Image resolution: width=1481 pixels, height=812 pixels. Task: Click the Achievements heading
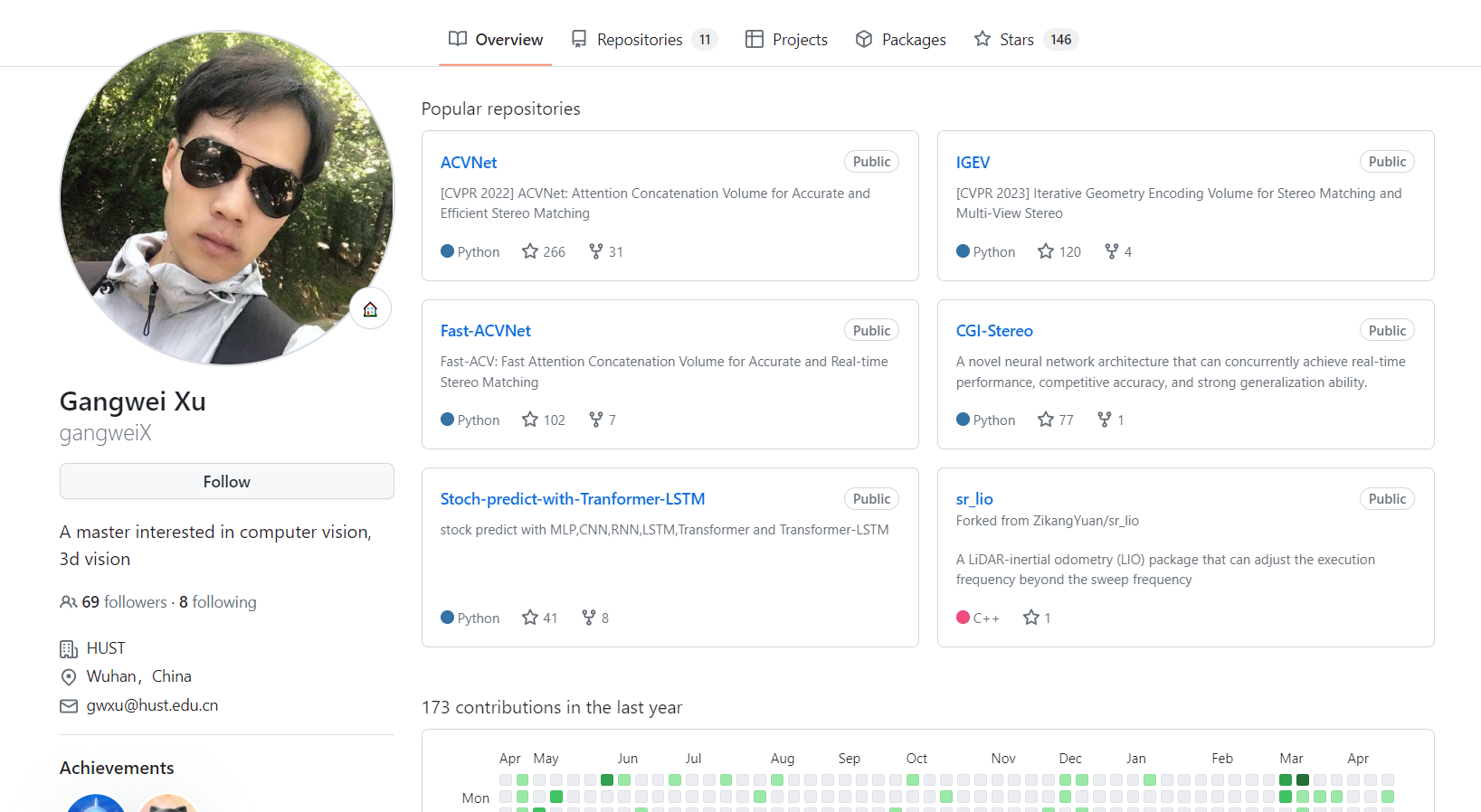click(x=117, y=768)
